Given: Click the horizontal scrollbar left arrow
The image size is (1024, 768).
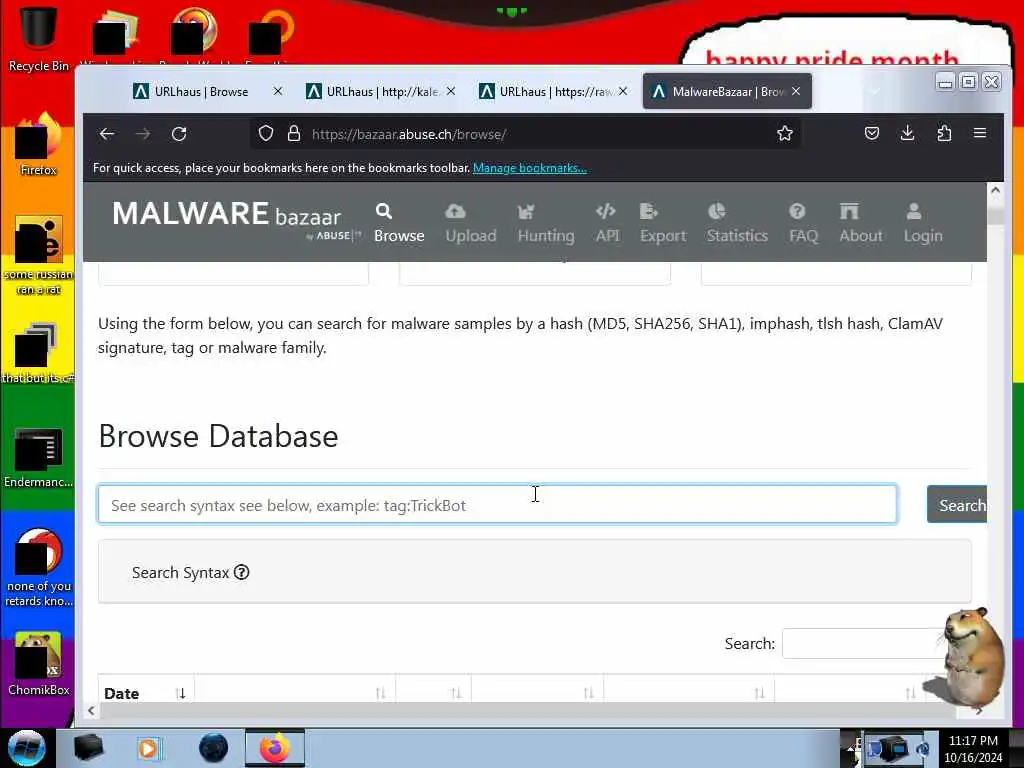Looking at the screenshot, I should click(91, 711).
